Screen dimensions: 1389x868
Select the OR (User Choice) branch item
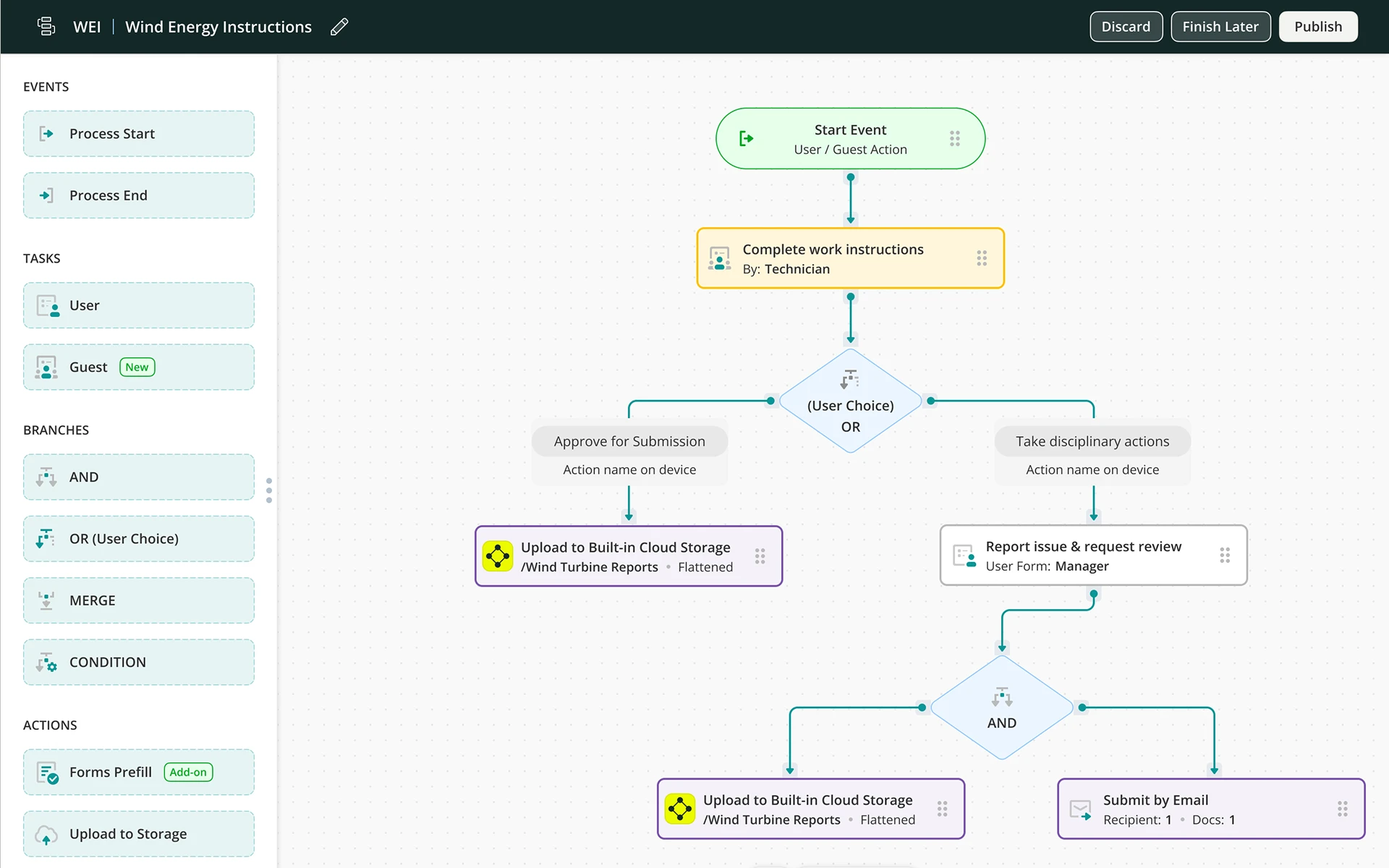[x=139, y=539]
